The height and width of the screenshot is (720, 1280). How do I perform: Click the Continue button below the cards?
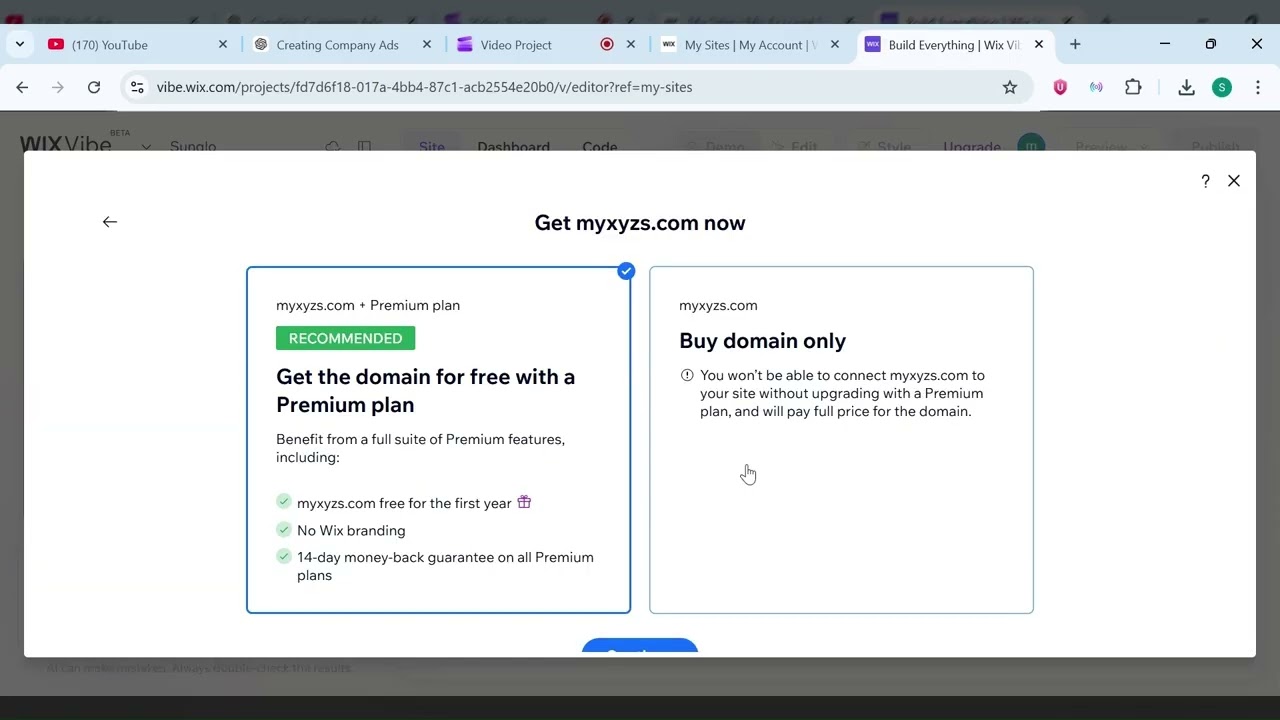(x=640, y=648)
